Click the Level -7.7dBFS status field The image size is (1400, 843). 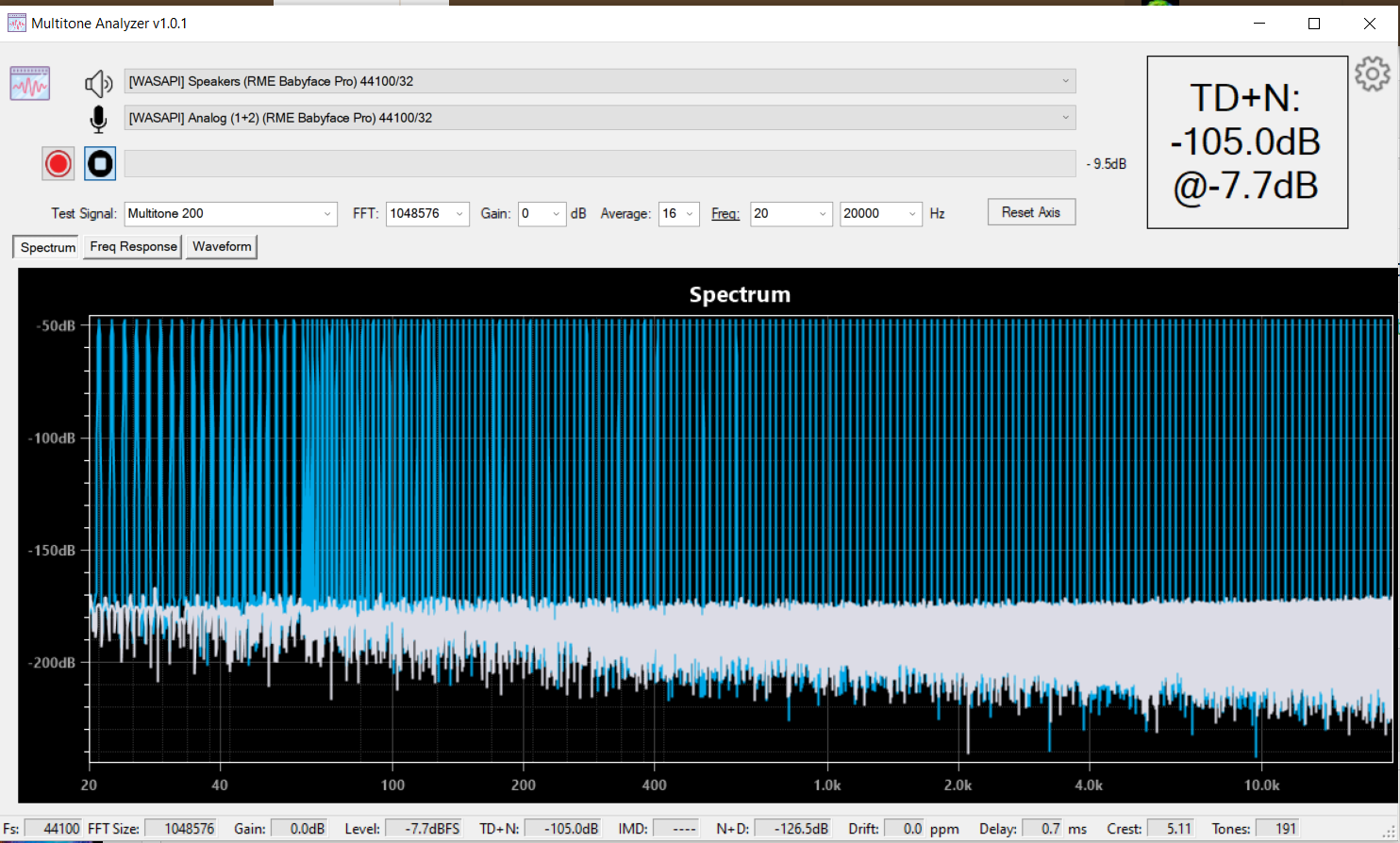(x=425, y=829)
